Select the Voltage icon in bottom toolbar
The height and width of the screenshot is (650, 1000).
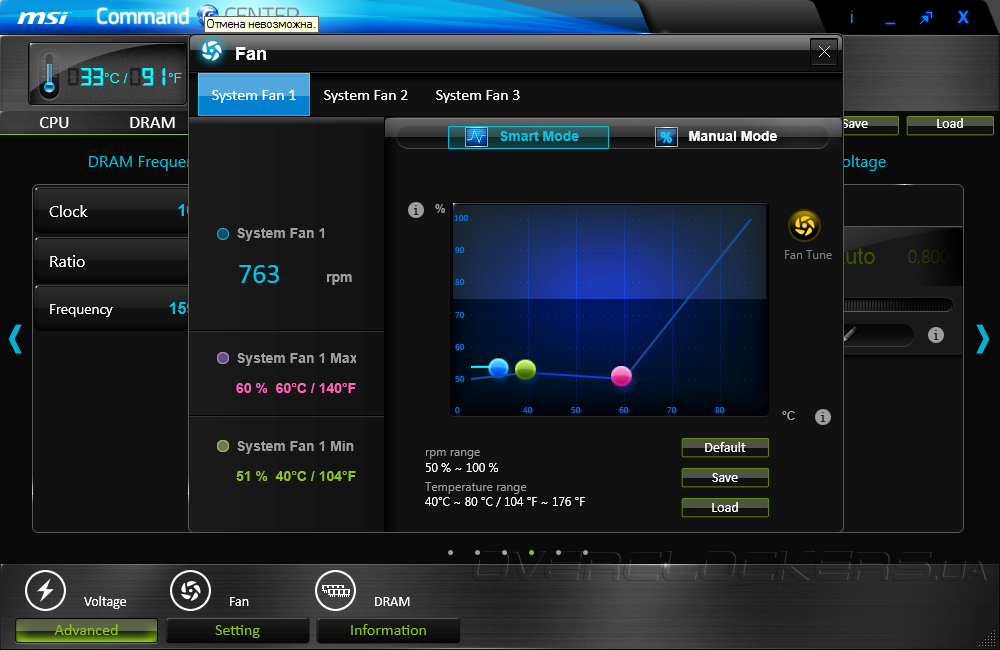[x=46, y=591]
